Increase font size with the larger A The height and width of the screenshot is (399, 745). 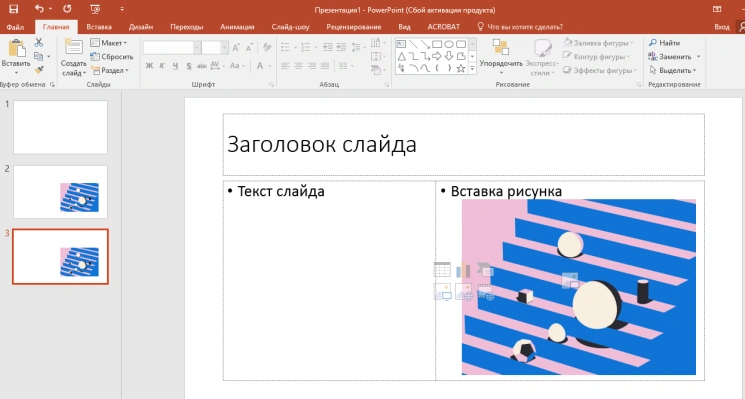(236, 48)
